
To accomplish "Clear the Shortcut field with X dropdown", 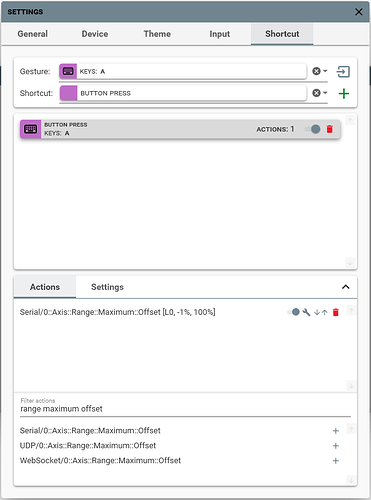I will click(x=320, y=93).
